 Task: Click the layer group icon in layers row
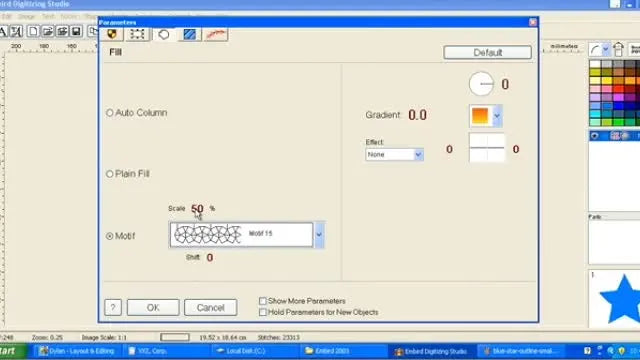click(615, 136)
